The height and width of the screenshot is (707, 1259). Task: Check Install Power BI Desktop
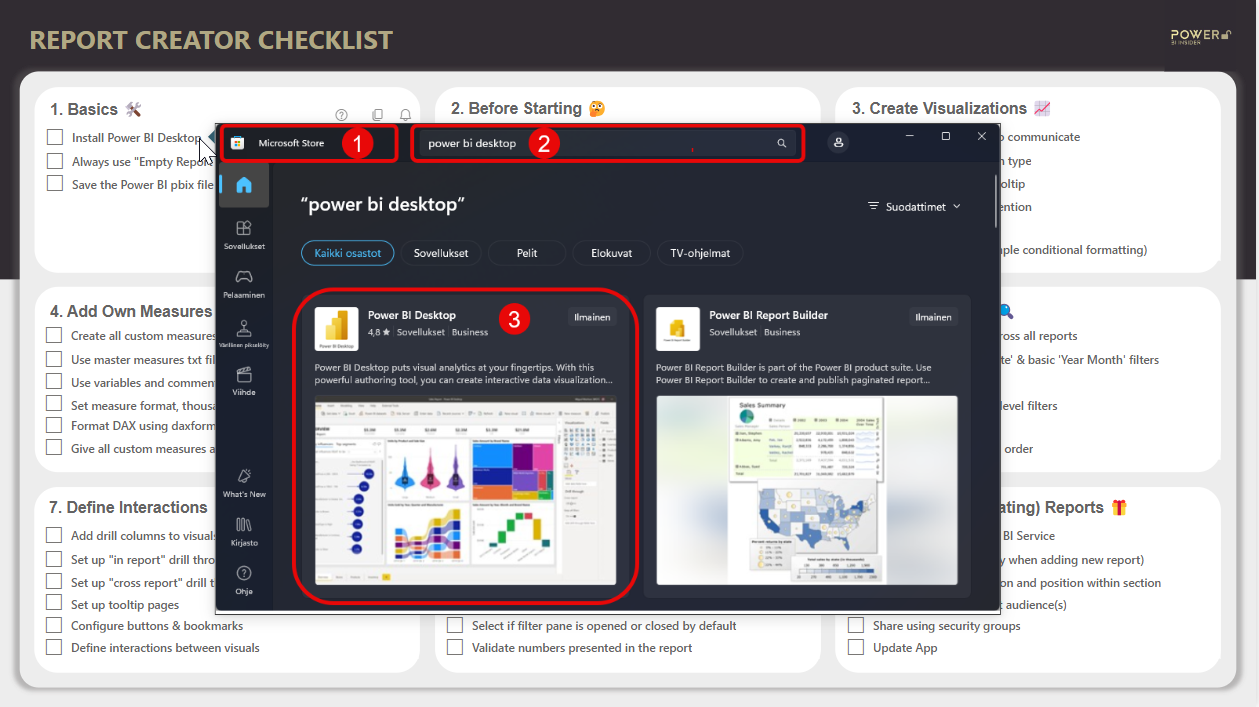tap(55, 137)
